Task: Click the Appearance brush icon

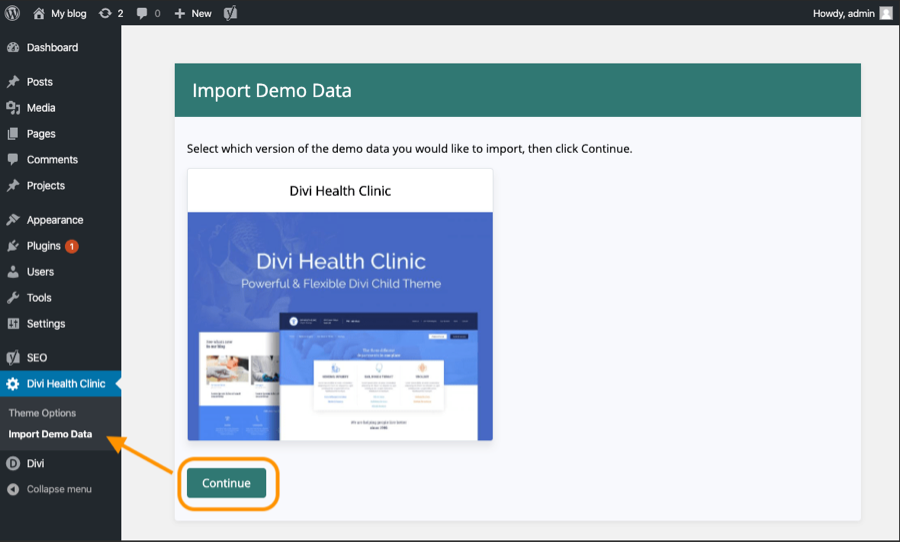Action: pos(13,220)
